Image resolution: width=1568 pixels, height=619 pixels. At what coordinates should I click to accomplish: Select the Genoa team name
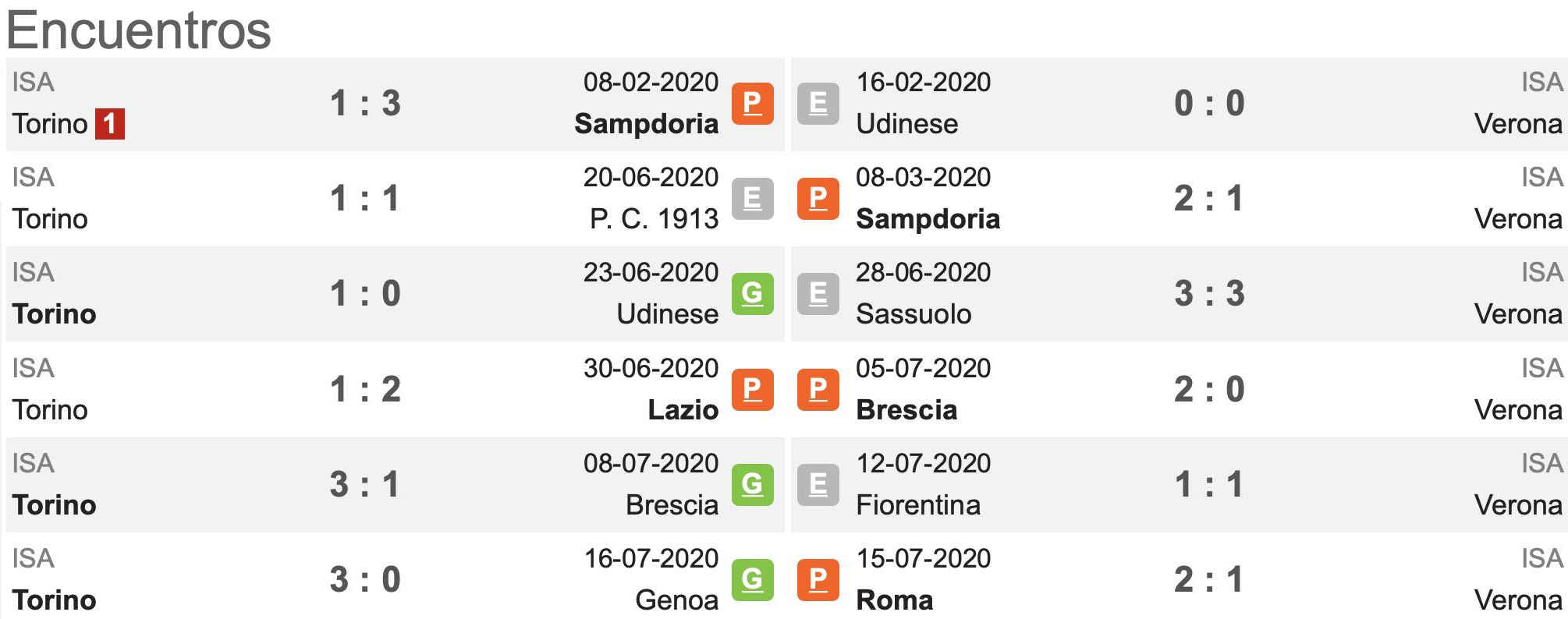676,600
